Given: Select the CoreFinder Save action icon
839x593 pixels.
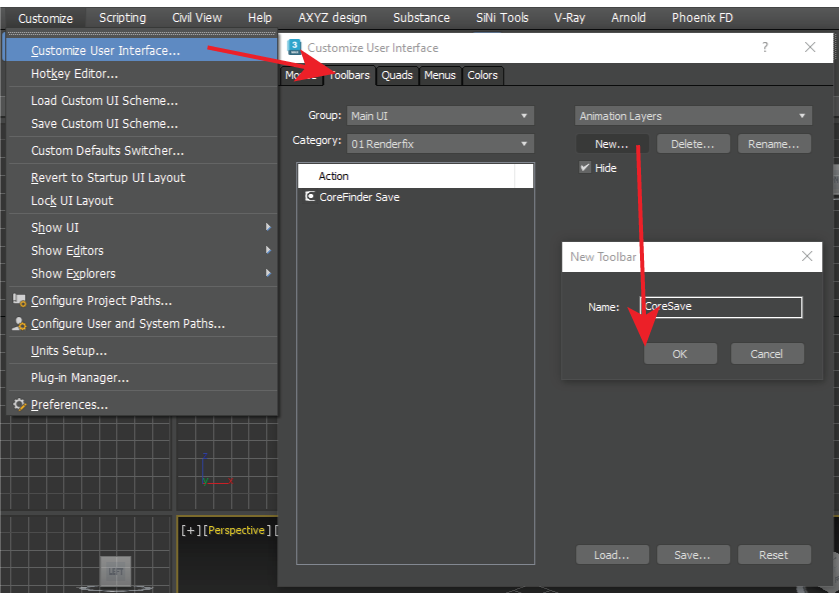Looking at the screenshot, I should coord(310,197).
